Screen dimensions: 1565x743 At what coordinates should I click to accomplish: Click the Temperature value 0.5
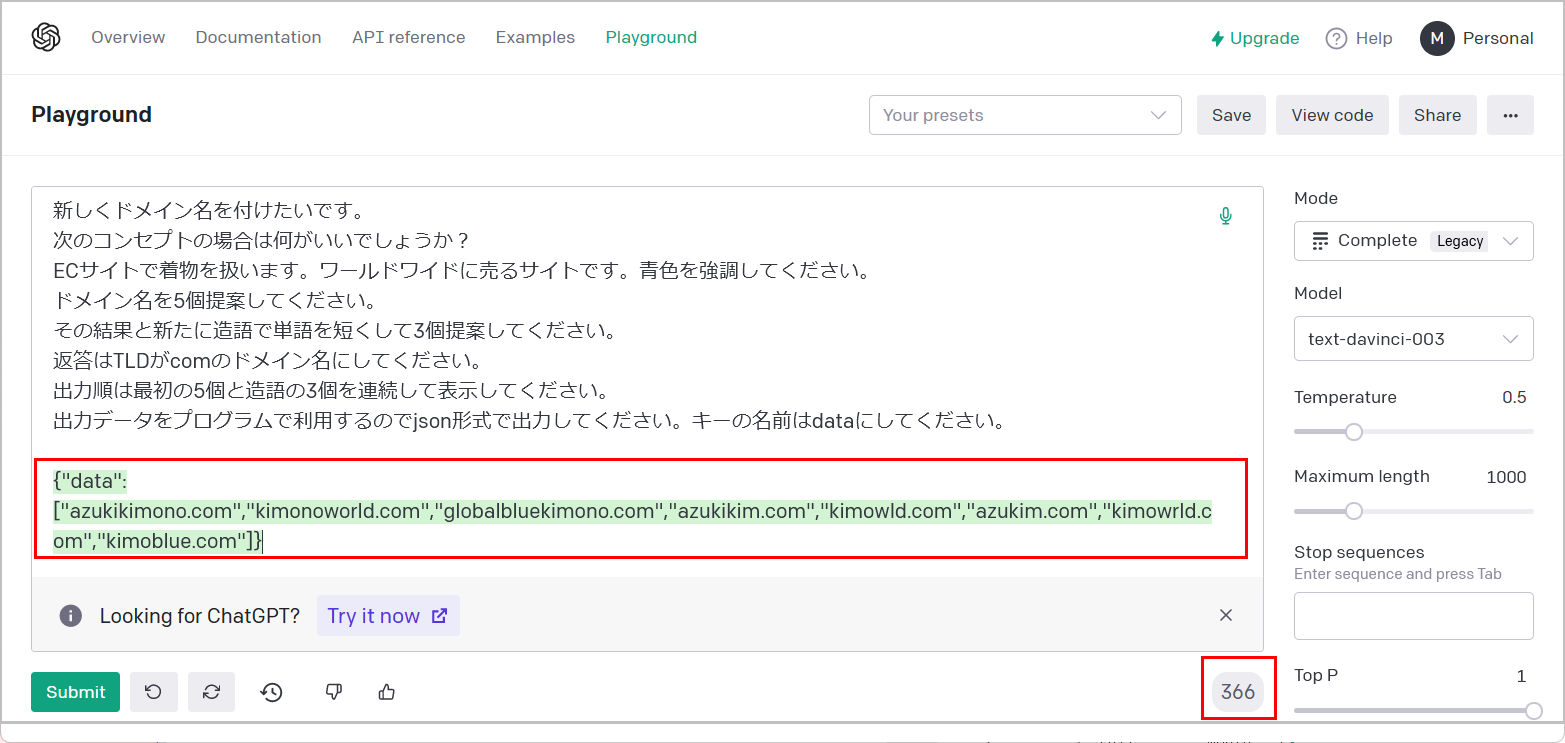pos(1514,397)
